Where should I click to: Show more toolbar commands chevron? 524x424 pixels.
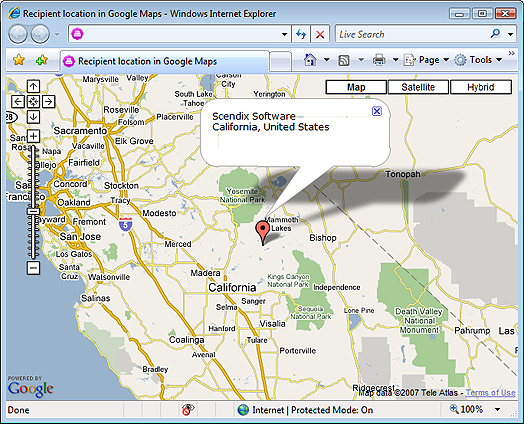coord(512,53)
